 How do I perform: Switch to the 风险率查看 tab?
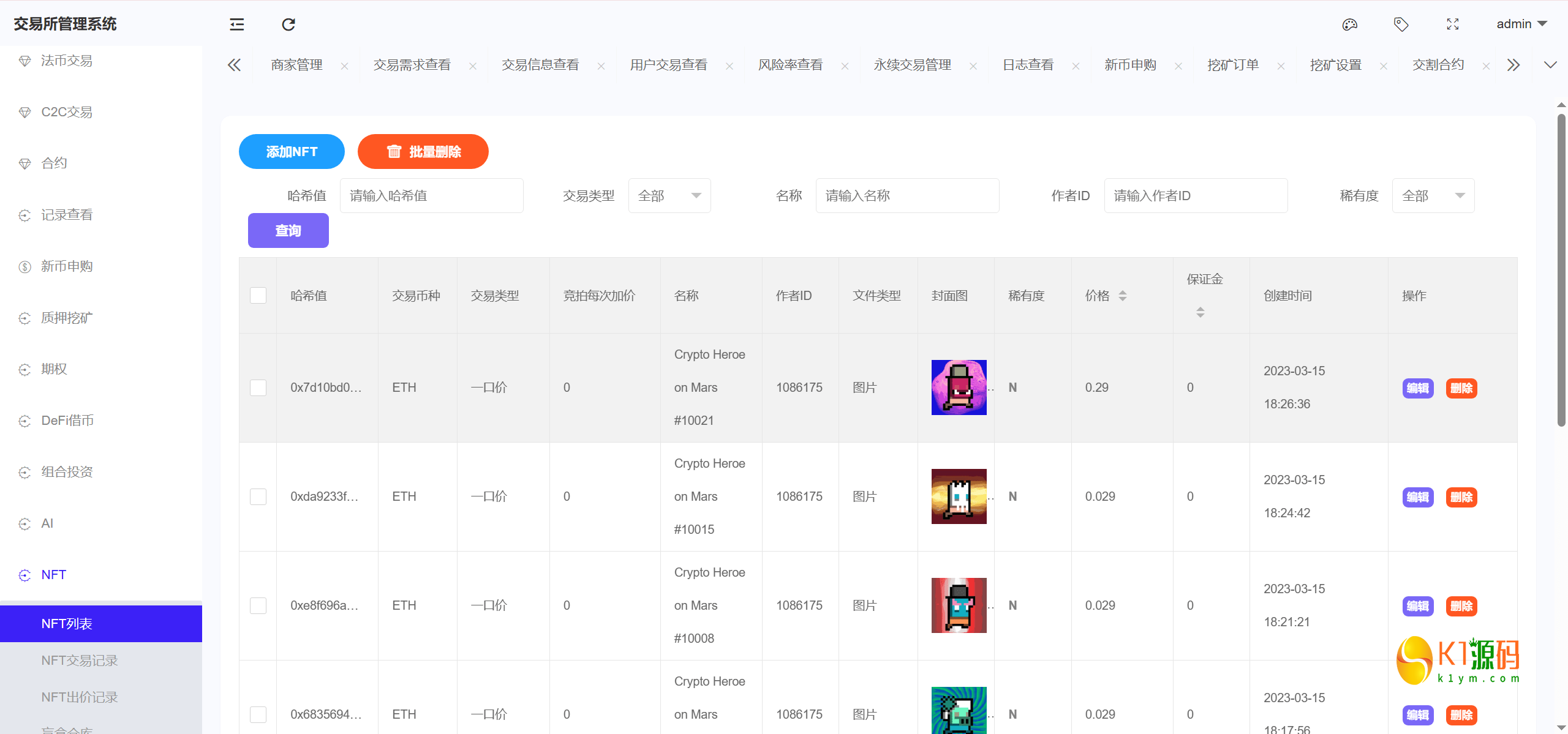point(790,64)
